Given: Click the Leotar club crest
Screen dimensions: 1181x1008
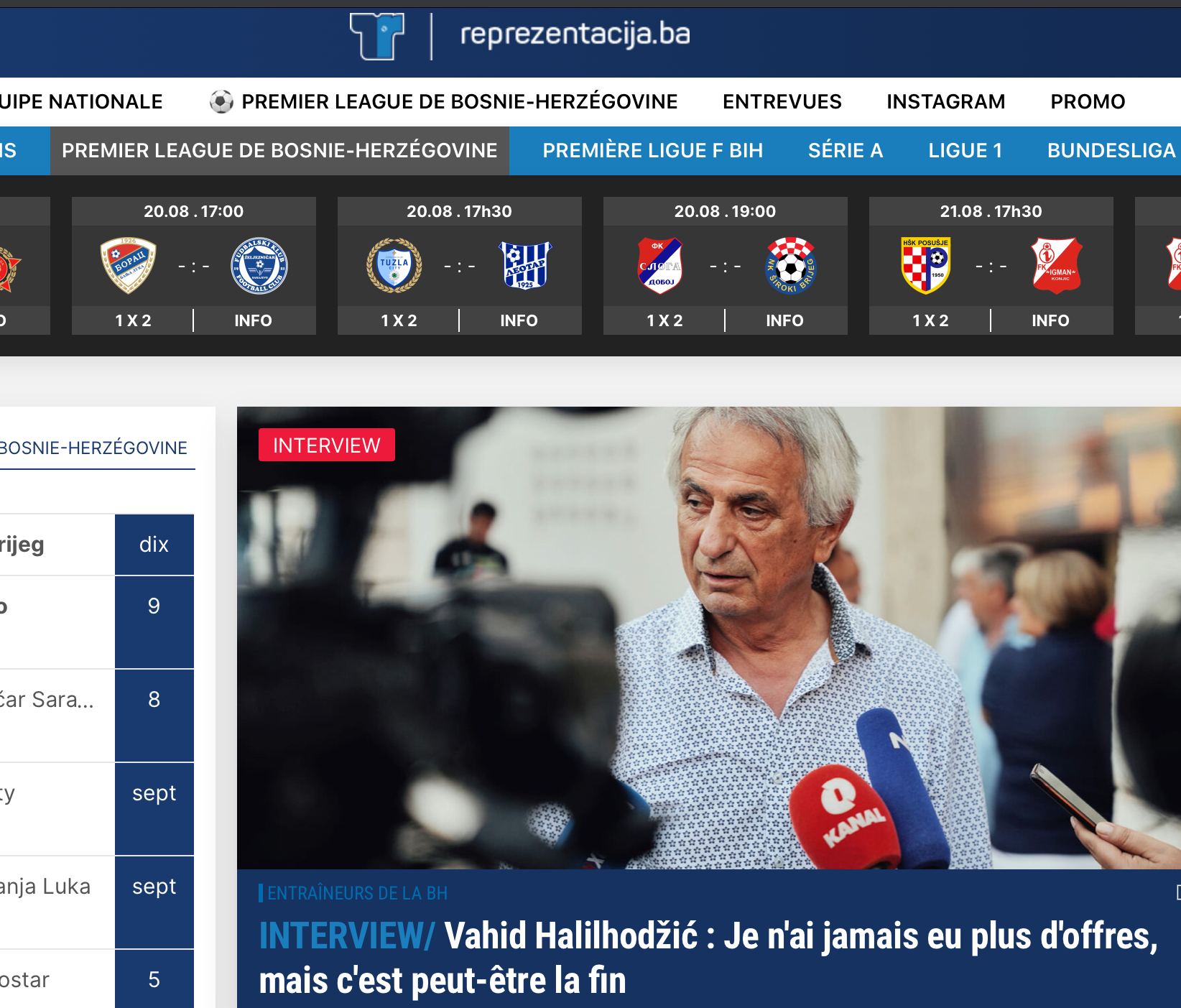Looking at the screenshot, I should 525,266.
